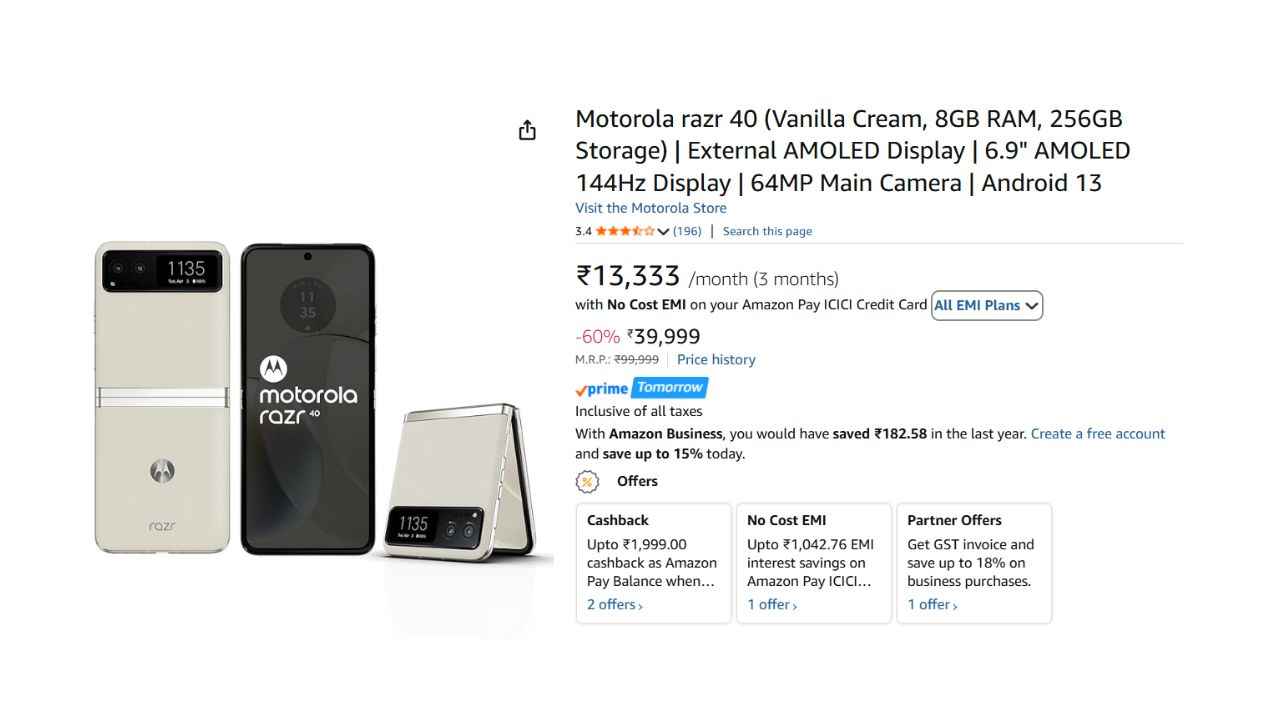Click the product title text
The image size is (1280, 720).
852,151
